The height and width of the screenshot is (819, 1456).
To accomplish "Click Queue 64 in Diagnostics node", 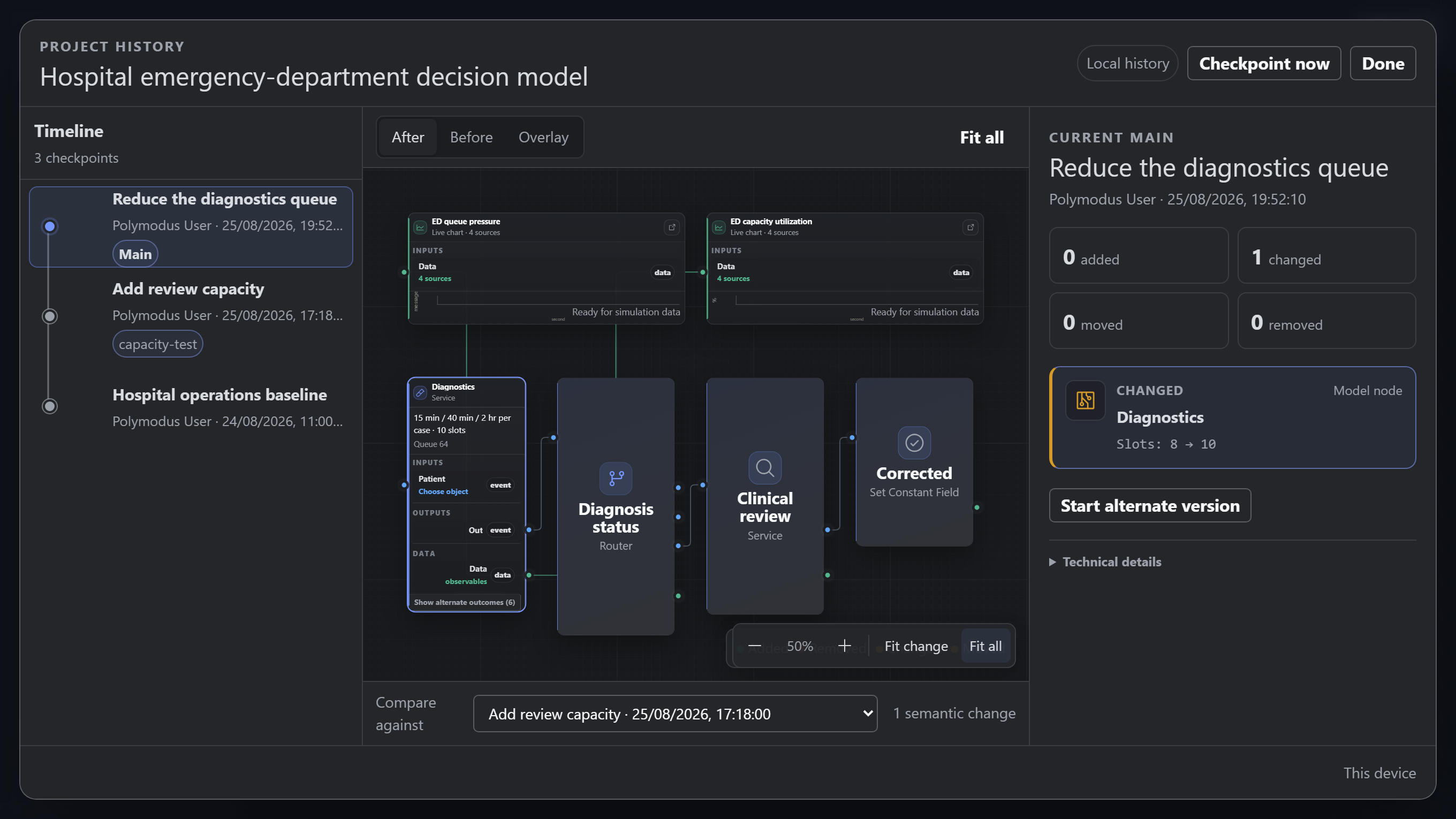I will (x=430, y=444).
